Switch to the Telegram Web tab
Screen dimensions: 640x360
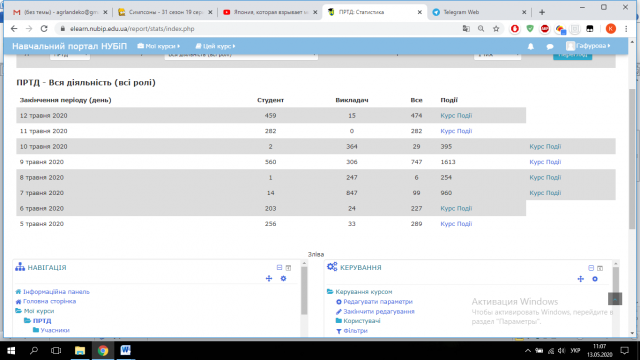pyautogui.click(x=480, y=12)
